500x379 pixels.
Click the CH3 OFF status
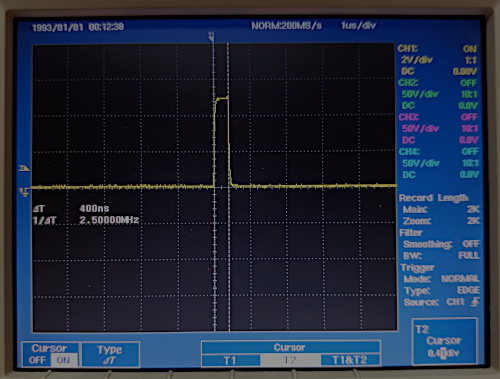click(x=469, y=117)
